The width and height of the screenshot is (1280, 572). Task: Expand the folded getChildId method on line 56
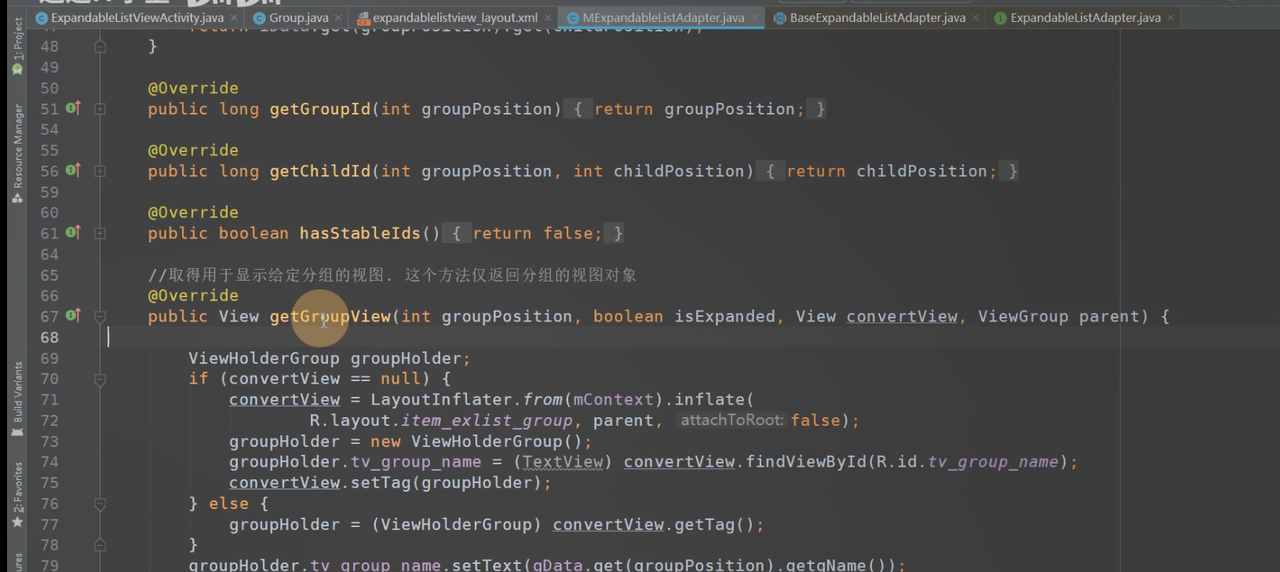(100, 171)
